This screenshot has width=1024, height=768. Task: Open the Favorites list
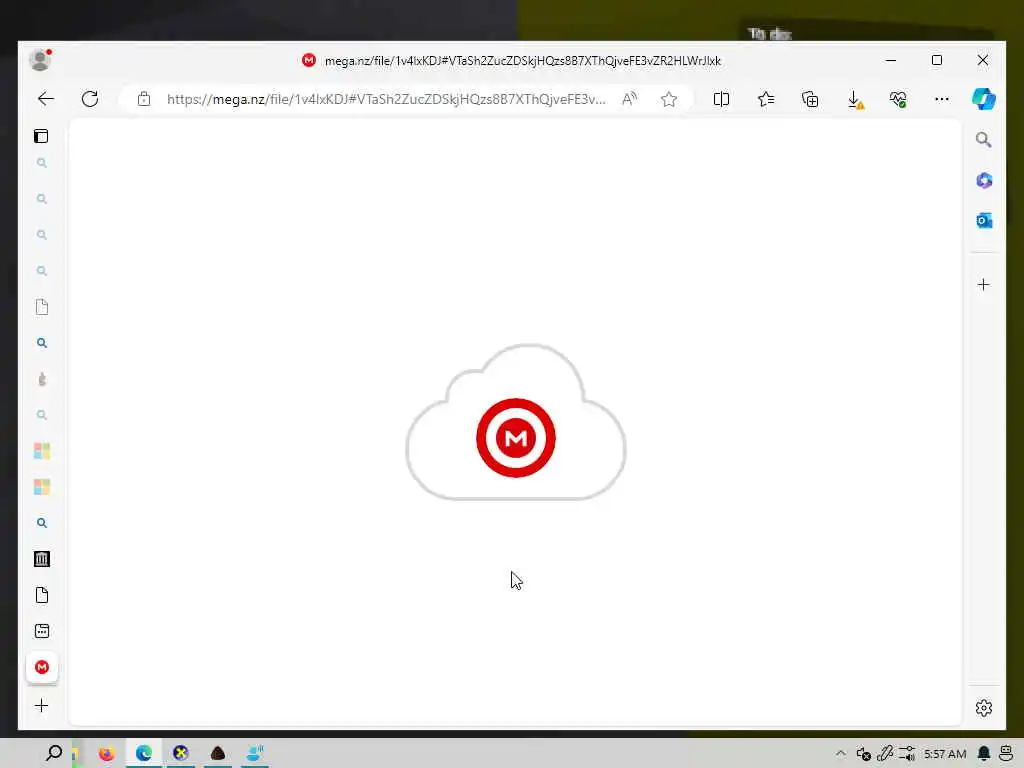click(x=766, y=99)
